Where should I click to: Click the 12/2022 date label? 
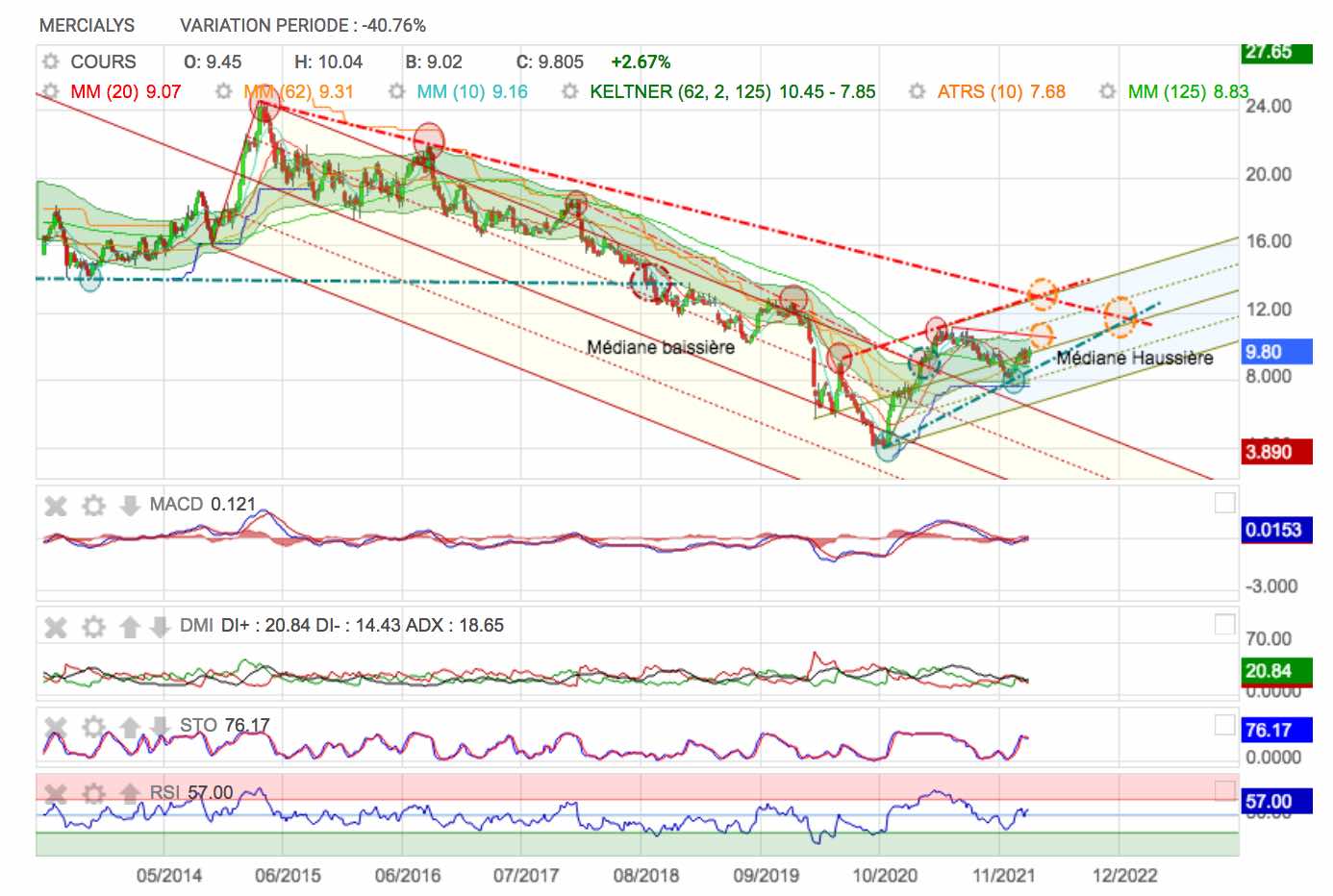[1124, 875]
